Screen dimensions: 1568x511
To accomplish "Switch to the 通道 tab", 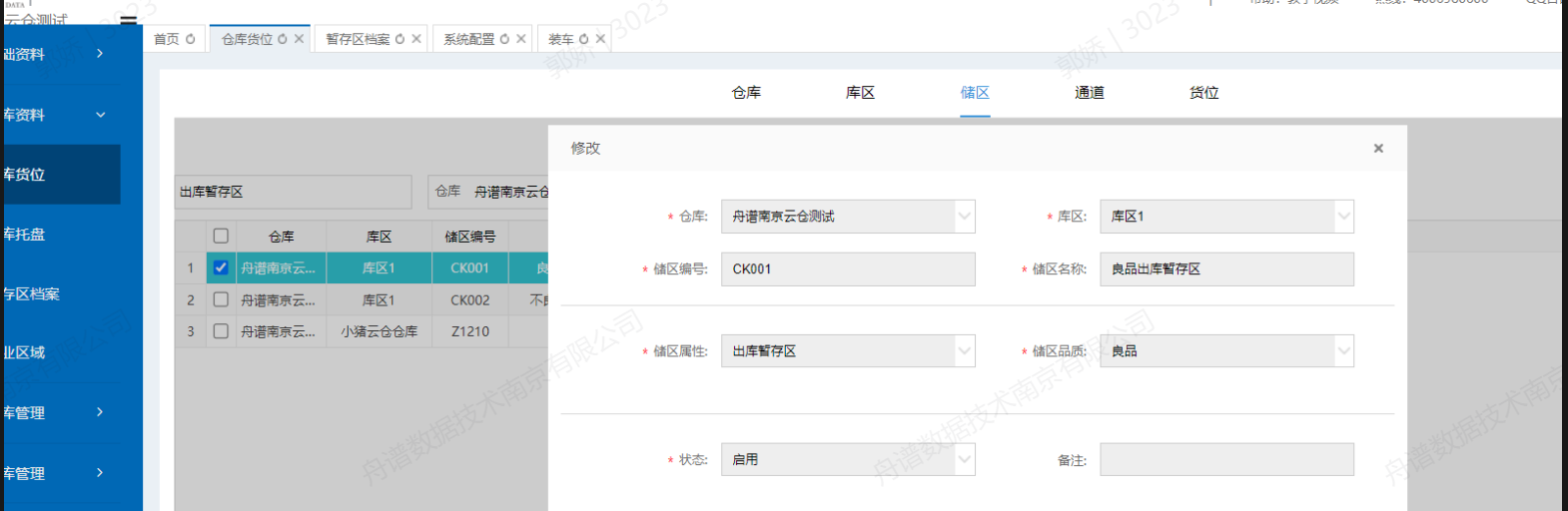I will [1089, 93].
